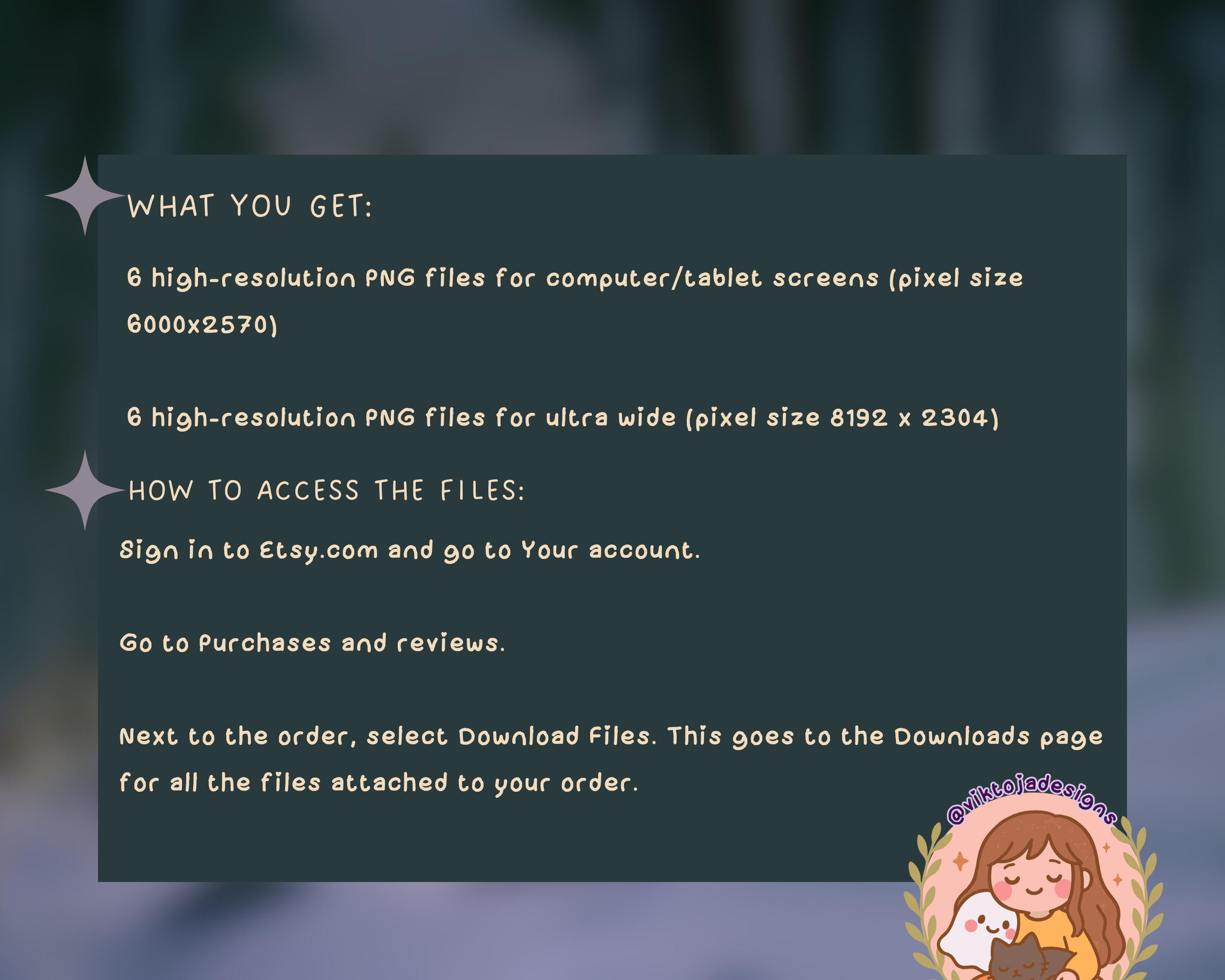Click the star beside HOW TO ACCESS
The image size is (1225, 980).
[85, 490]
